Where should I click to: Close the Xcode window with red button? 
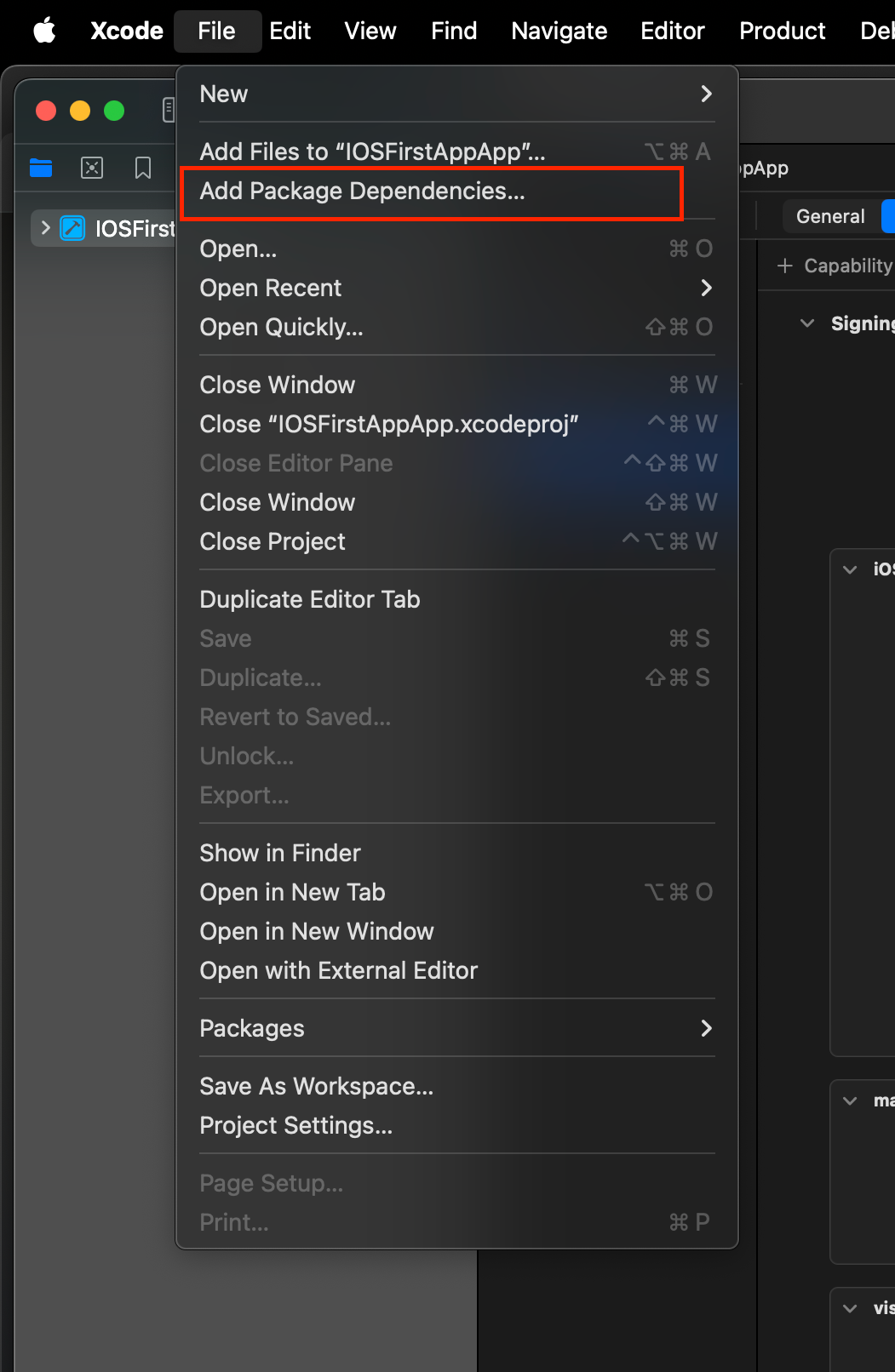click(46, 111)
